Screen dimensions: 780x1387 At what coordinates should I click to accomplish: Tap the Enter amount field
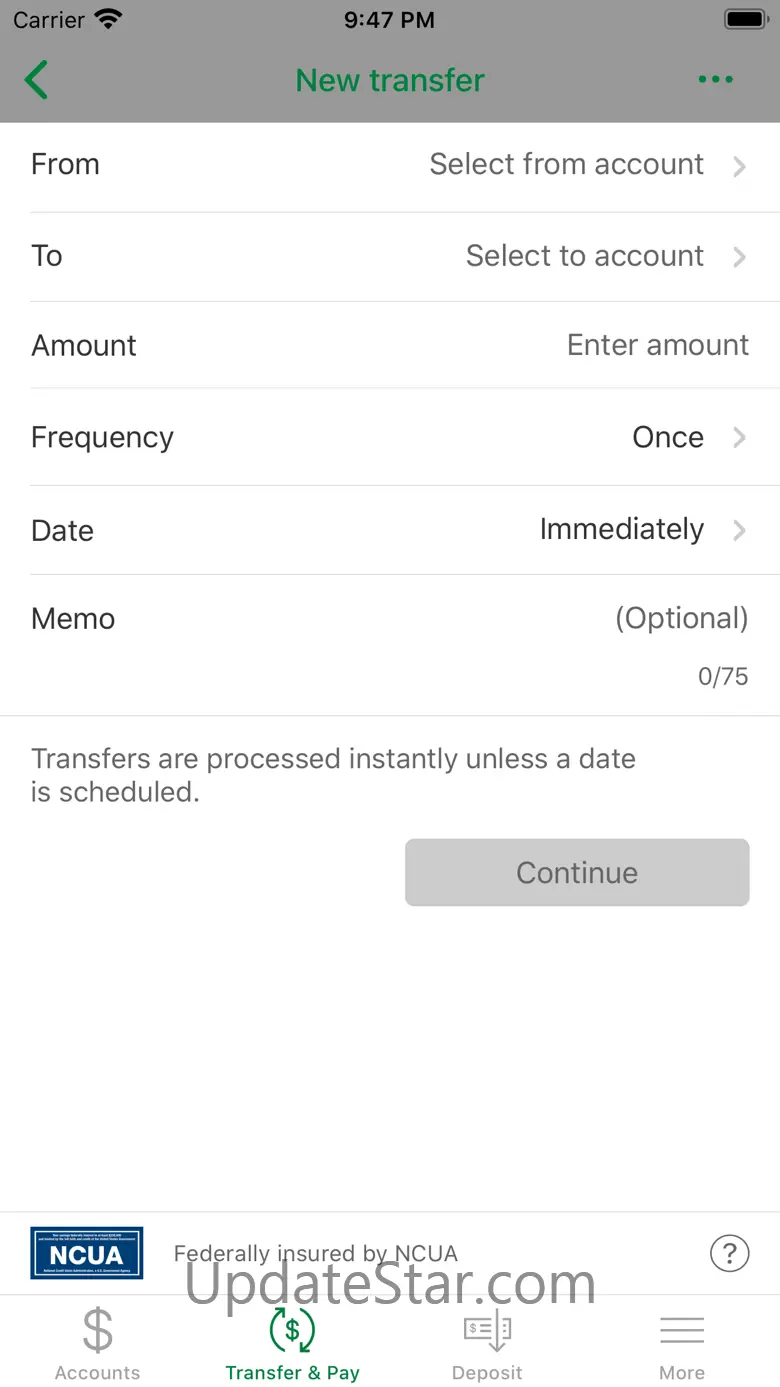coord(657,345)
